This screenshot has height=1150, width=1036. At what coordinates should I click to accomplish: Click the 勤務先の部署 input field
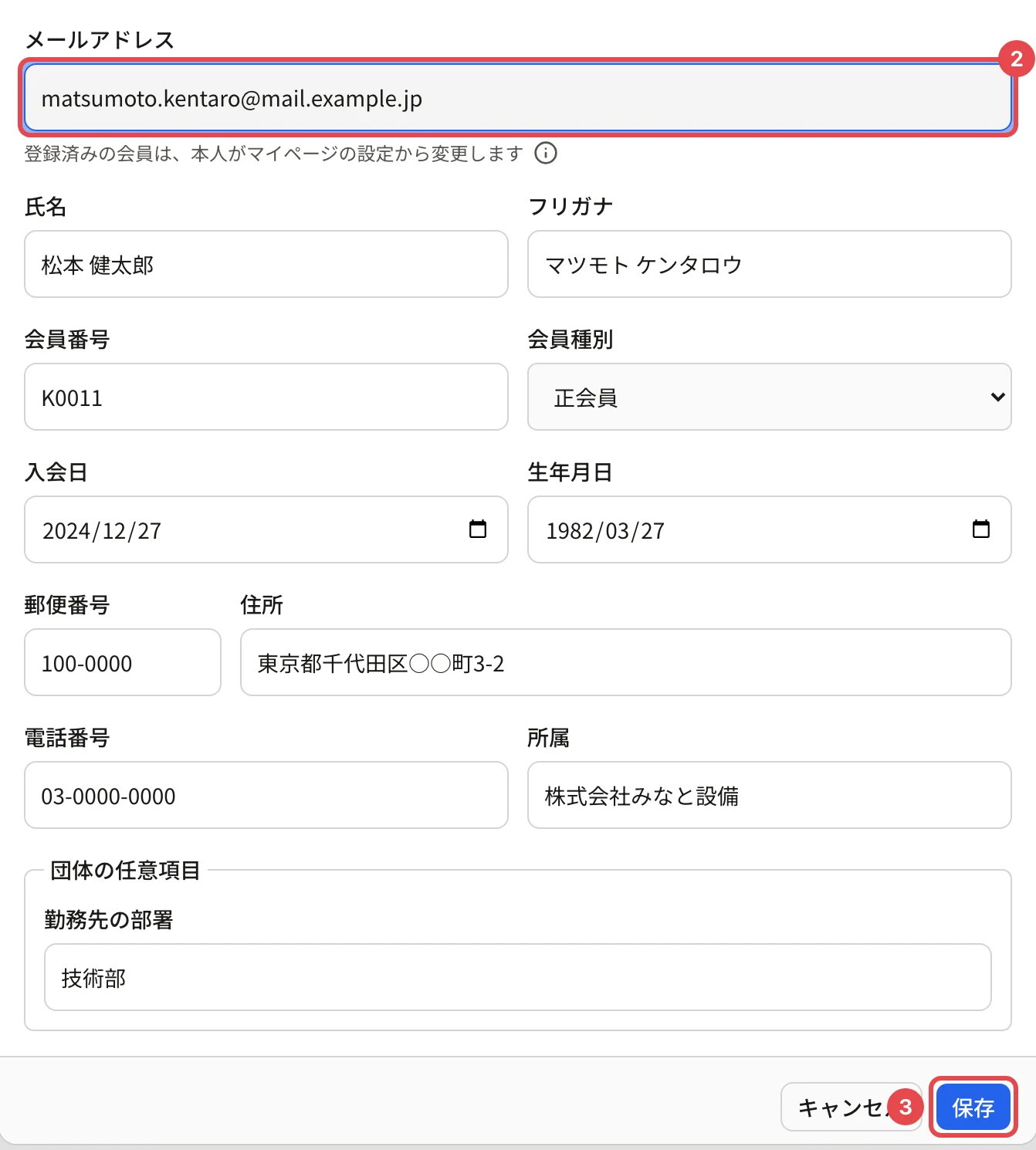pyautogui.click(x=518, y=977)
